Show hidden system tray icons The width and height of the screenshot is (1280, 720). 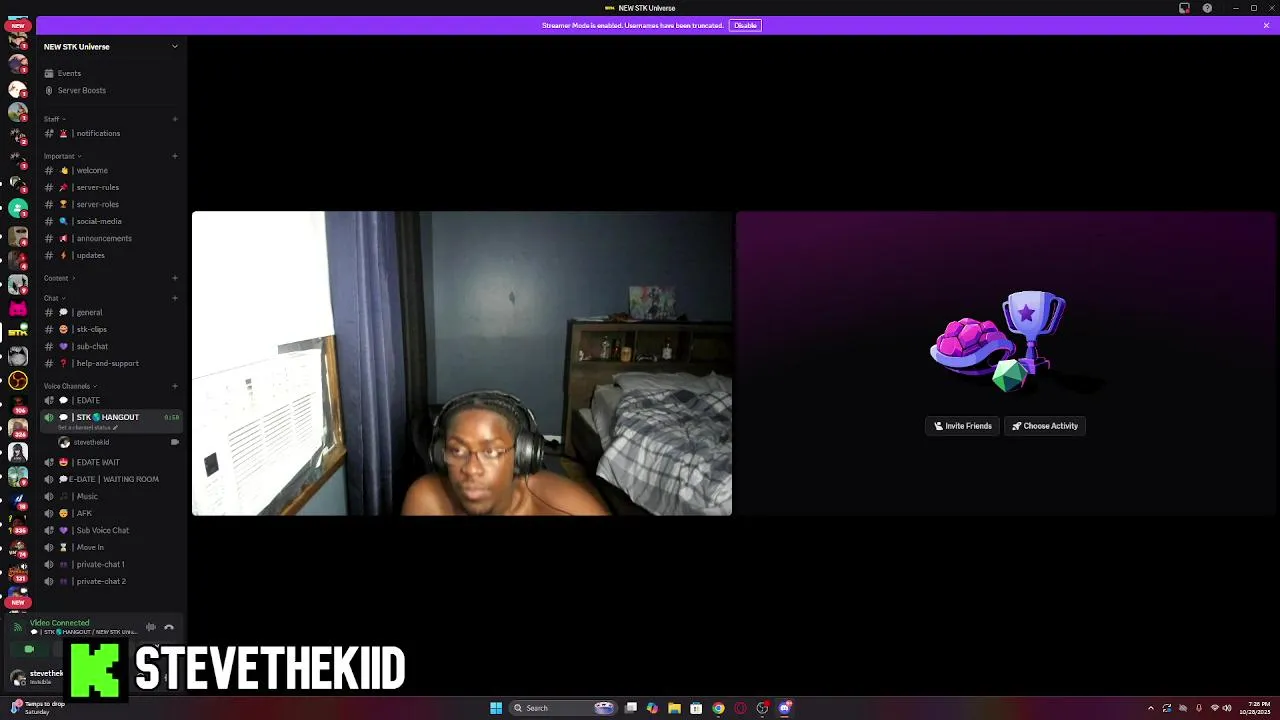point(1150,708)
